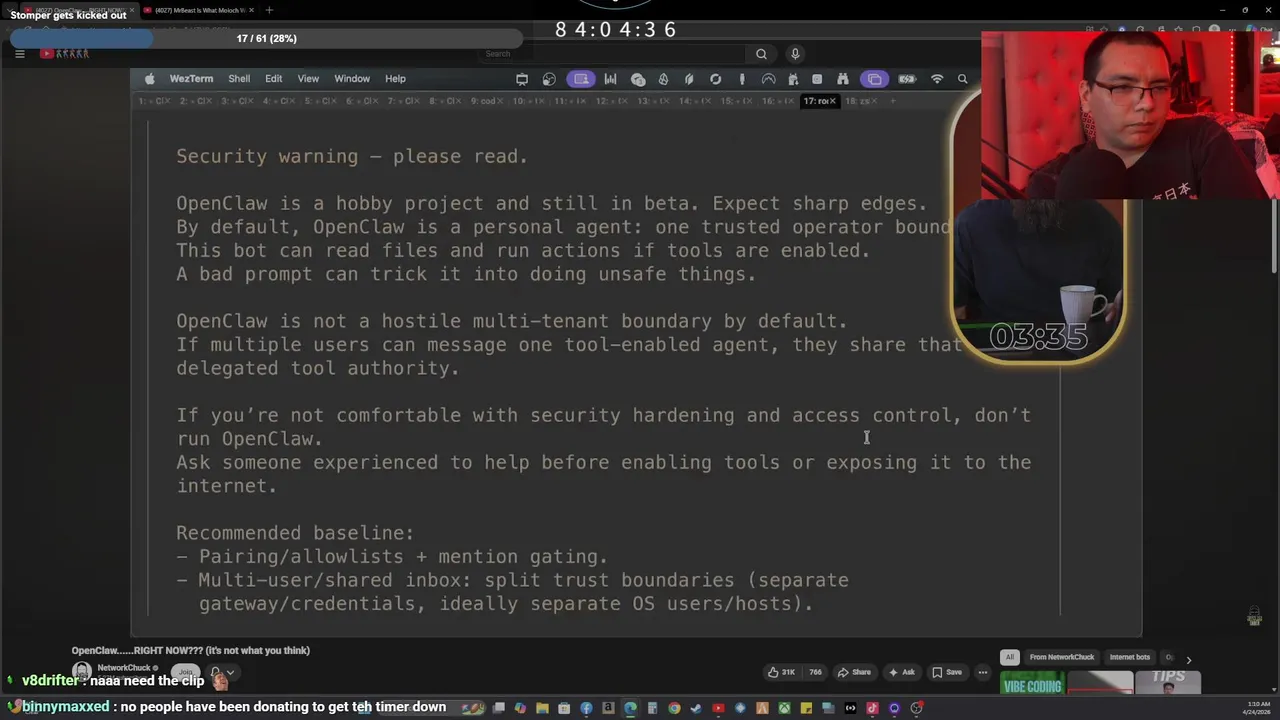Open the notification bell dropdown for NetworkChuck
Image resolution: width=1280 pixels, height=720 pixels.
222,673
